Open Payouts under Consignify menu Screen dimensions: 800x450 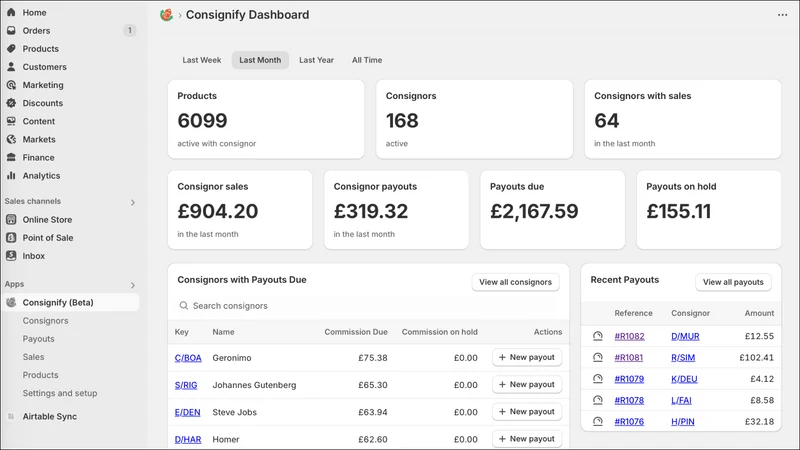tap(38, 339)
